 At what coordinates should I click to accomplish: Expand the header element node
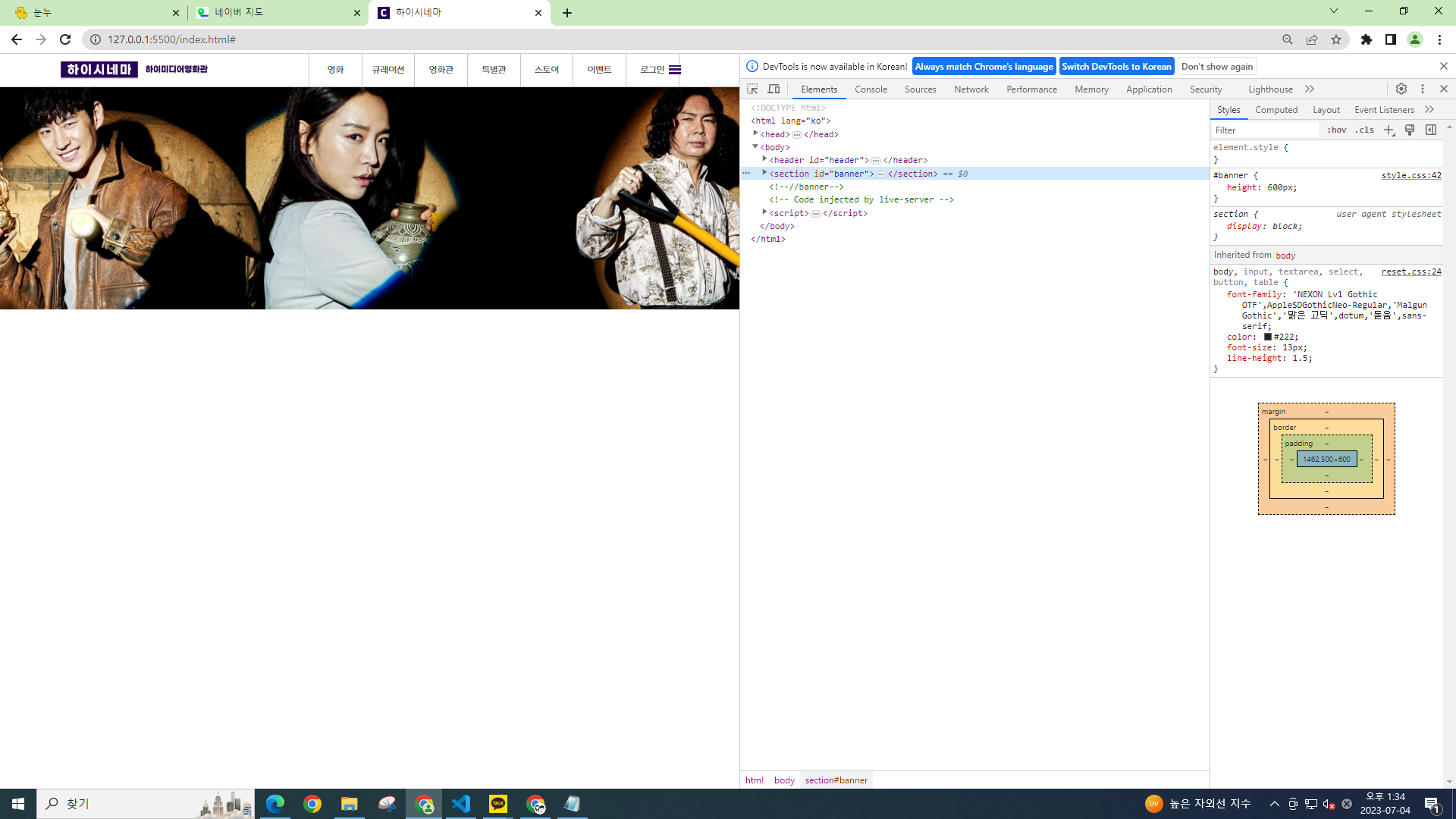click(764, 160)
